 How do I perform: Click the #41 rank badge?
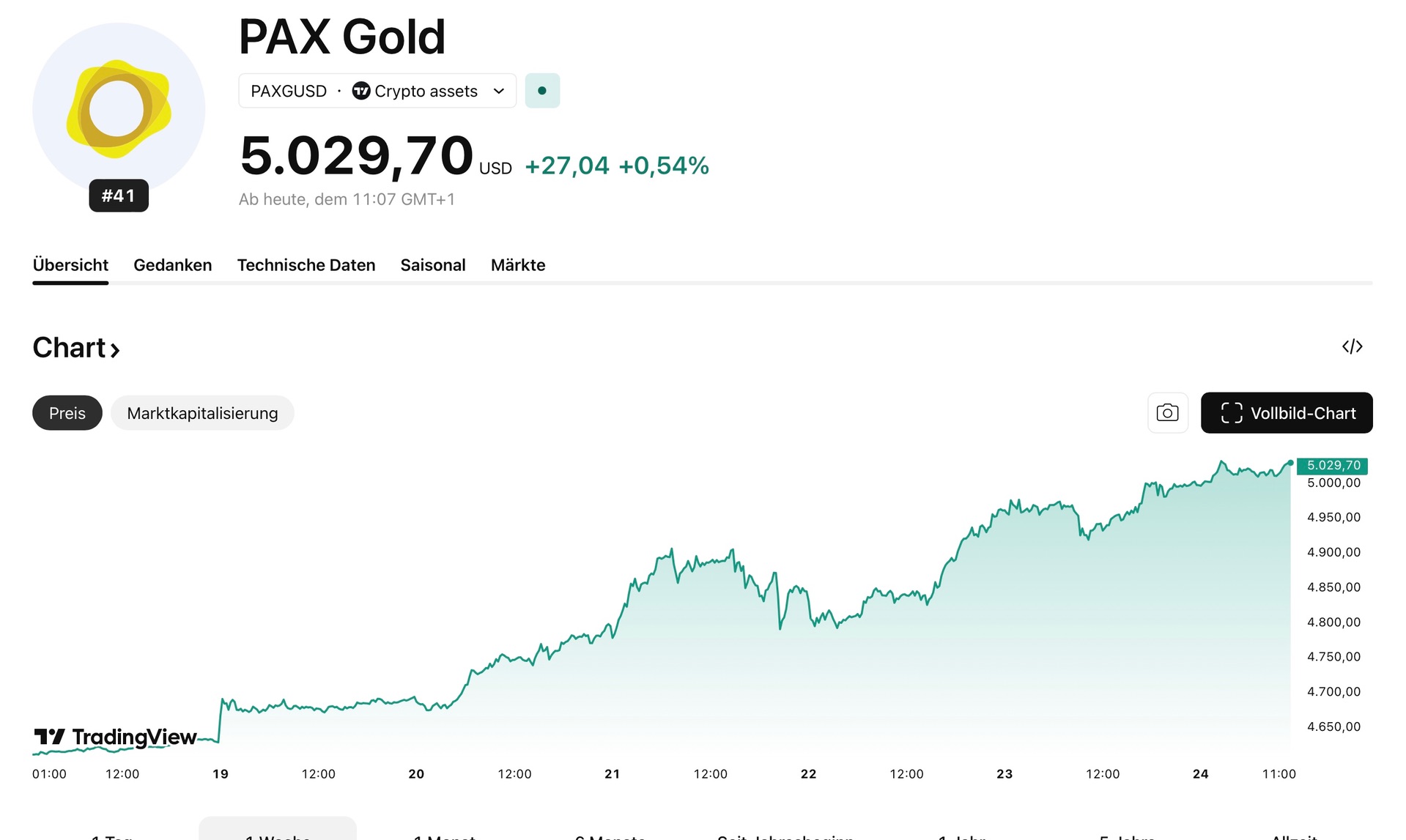click(x=119, y=196)
